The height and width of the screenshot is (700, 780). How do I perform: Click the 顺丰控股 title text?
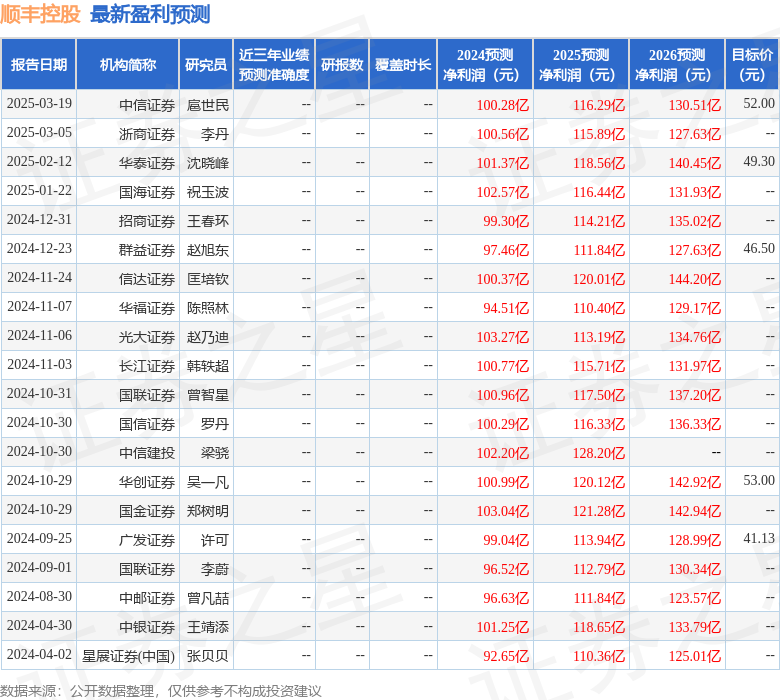pos(40,14)
